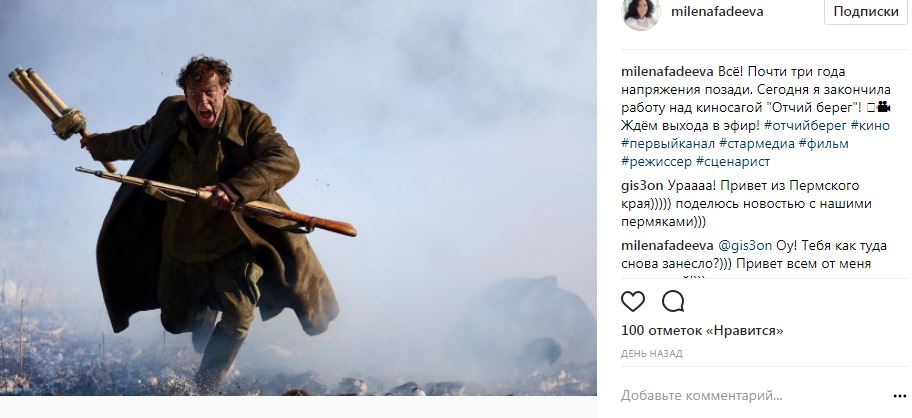View the 100 отметок «Нравится» likes list

[702, 331]
